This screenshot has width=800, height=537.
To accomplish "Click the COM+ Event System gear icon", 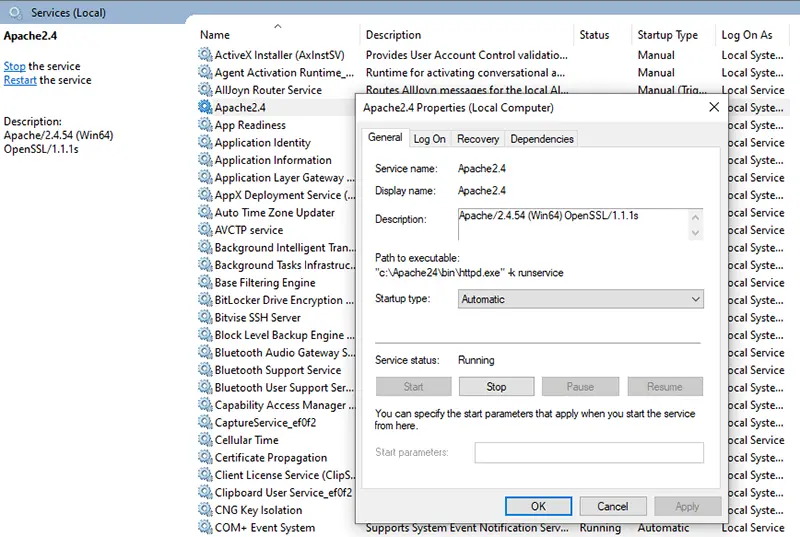I will (205, 527).
